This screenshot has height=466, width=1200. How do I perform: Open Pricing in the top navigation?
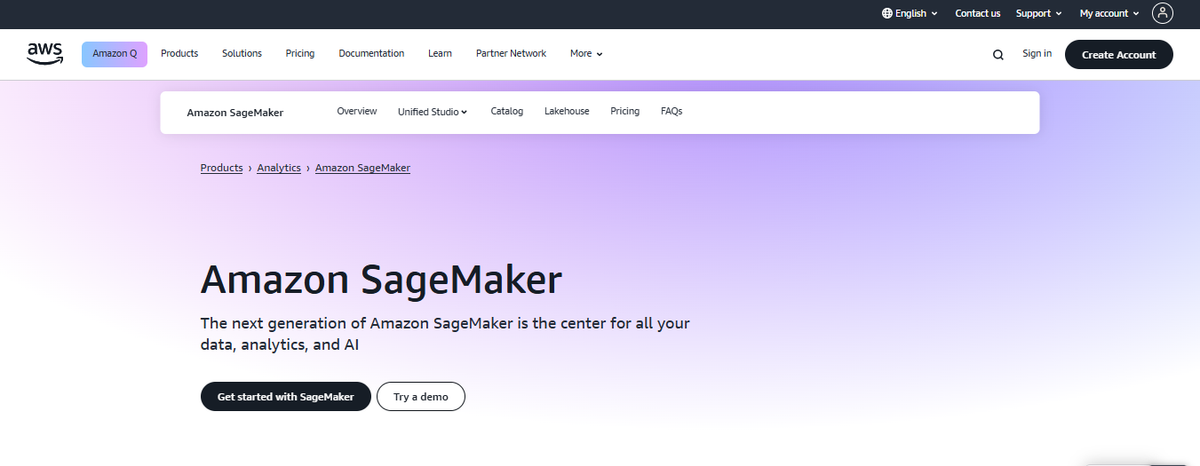300,54
